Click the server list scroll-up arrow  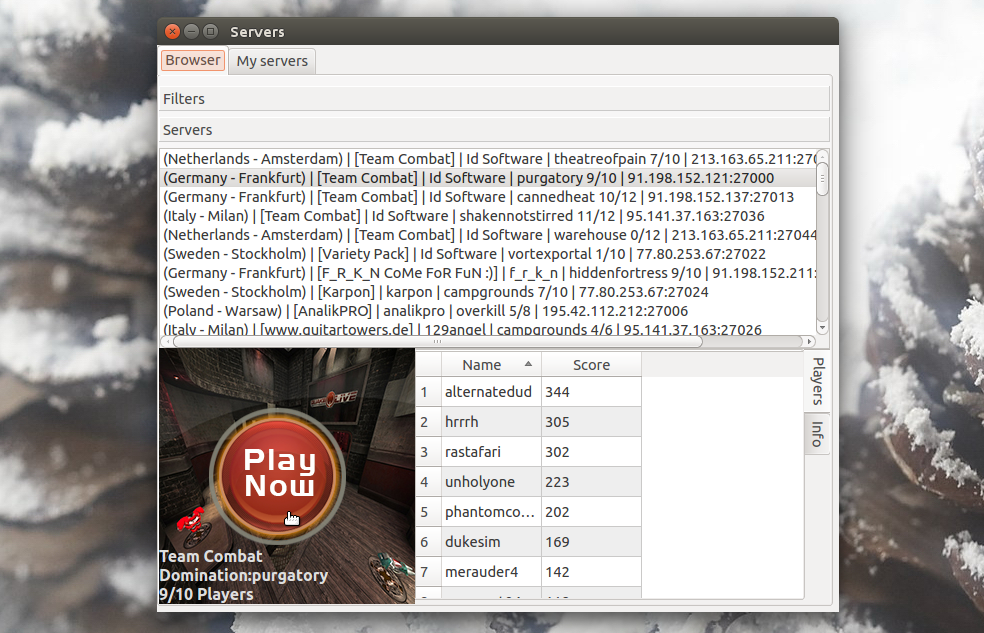(x=823, y=155)
